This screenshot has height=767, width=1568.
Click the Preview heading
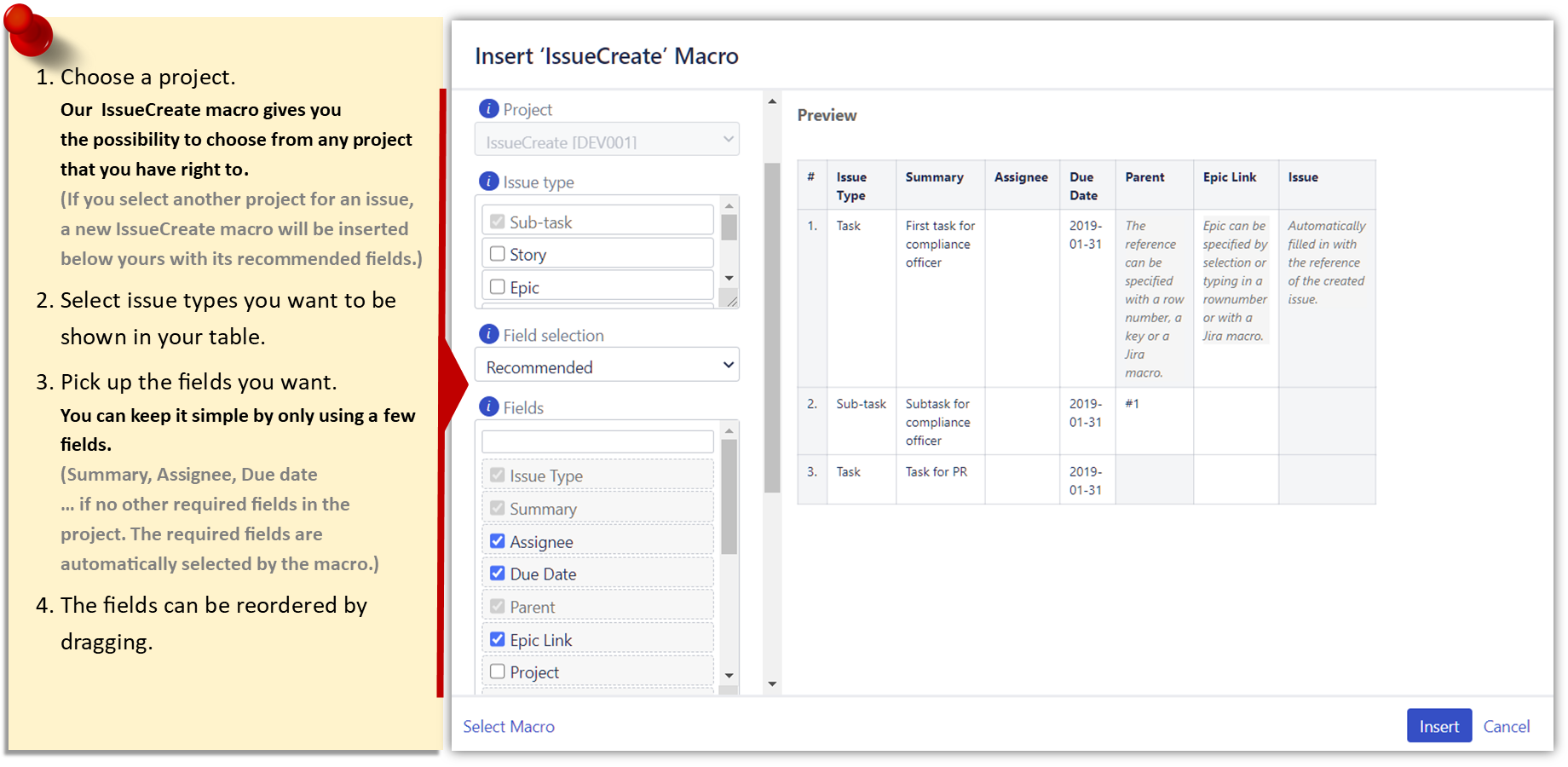[x=827, y=115]
